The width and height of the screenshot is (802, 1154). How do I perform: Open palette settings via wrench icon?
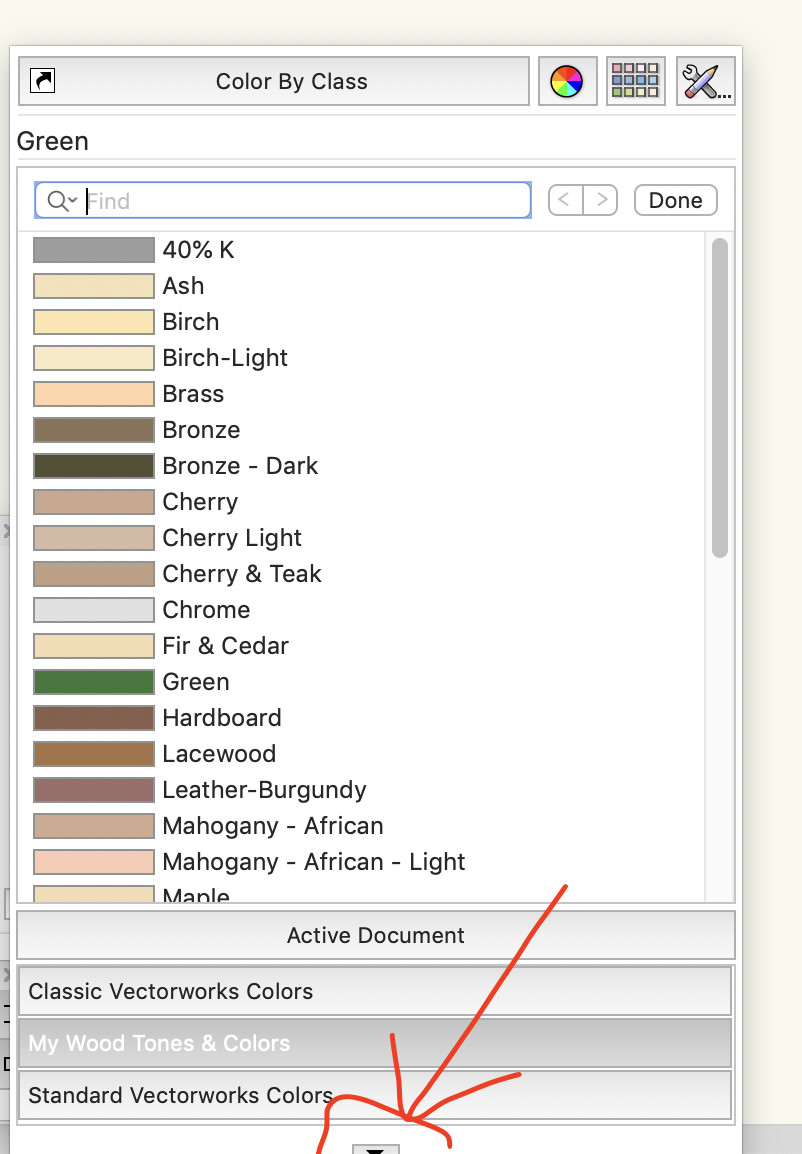(704, 81)
